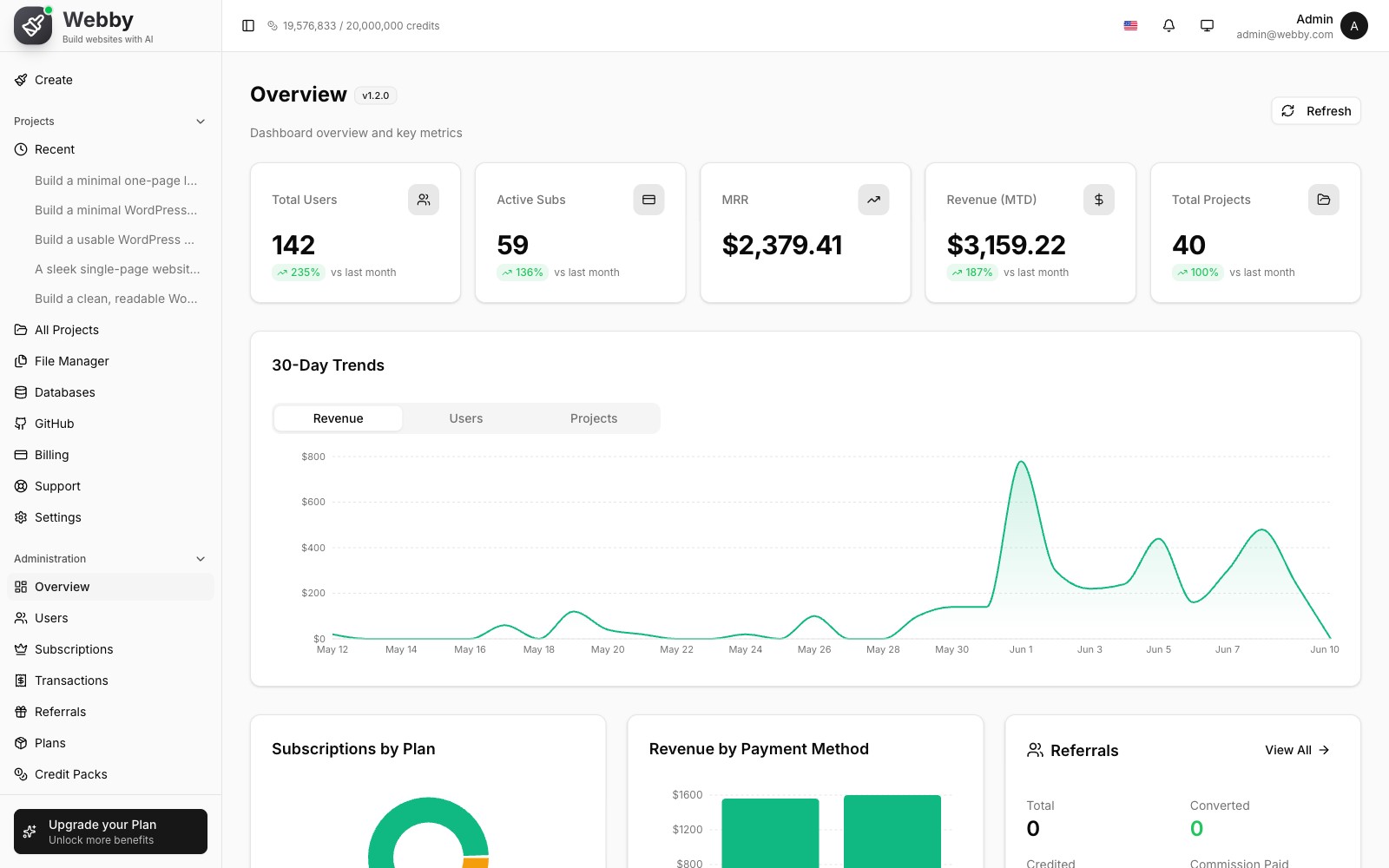Image resolution: width=1389 pixels, height=868 pixels.
Task: Click the 136% growth badge
Action: pyautogui.click(x=523, y=273)
